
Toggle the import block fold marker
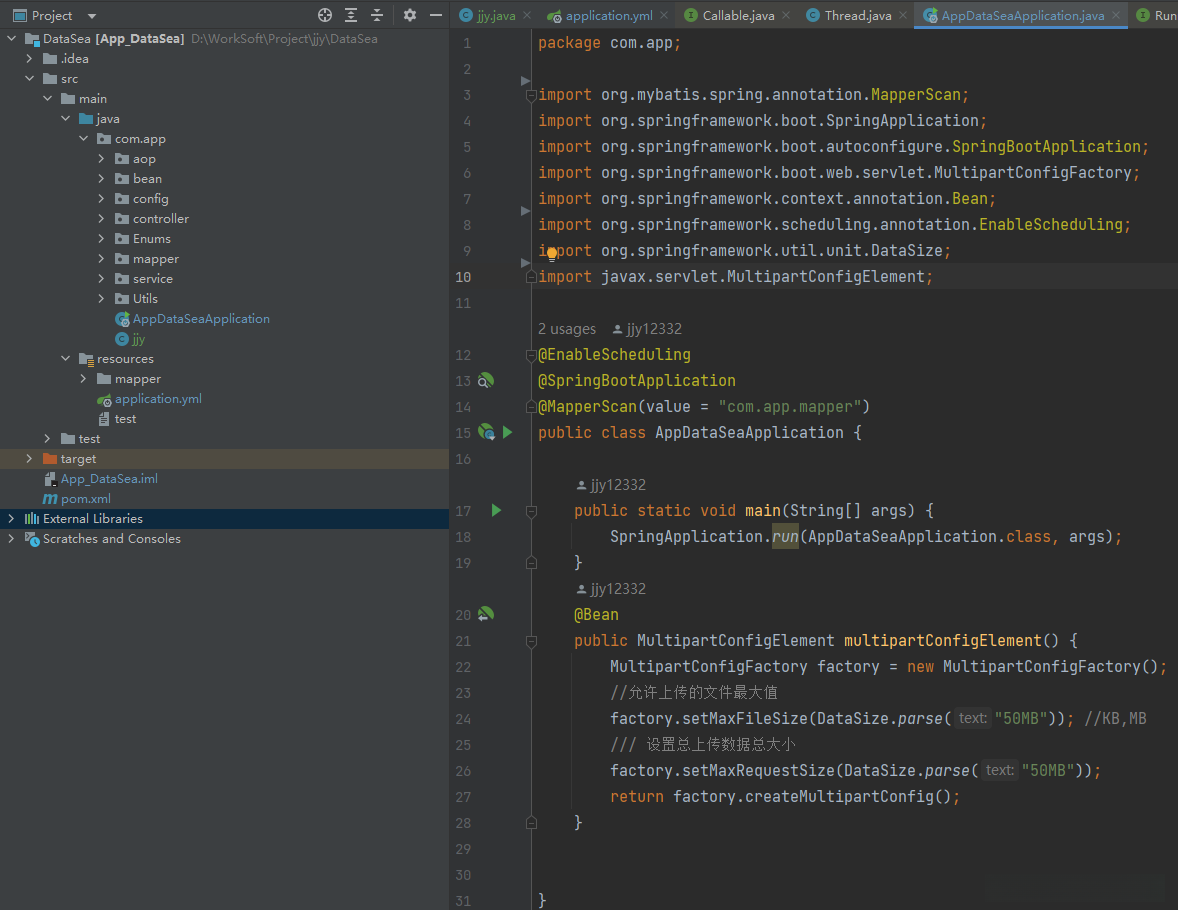click(531, 95)
